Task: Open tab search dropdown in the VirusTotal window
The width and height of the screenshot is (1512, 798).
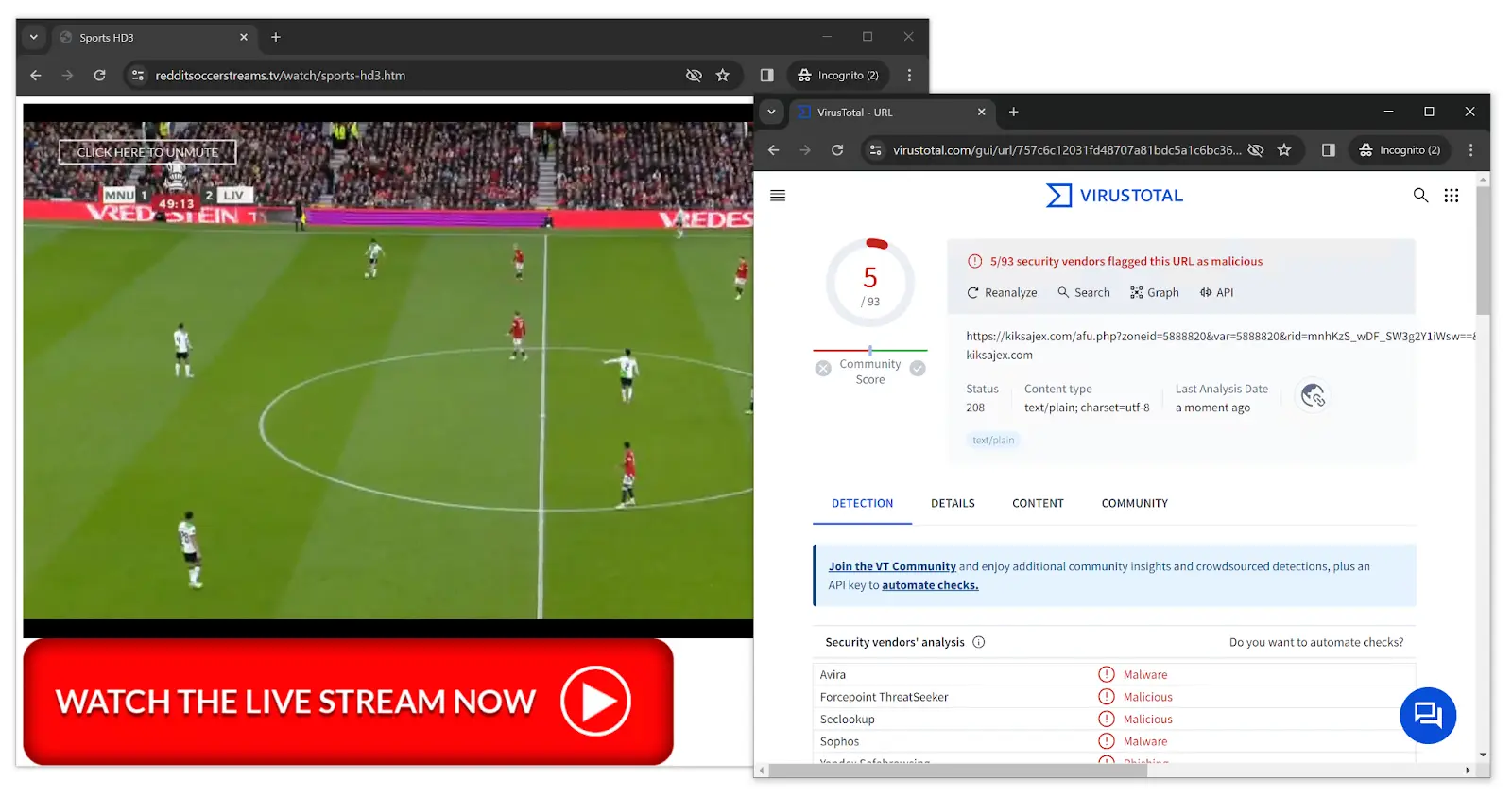Action: [771, 112]
